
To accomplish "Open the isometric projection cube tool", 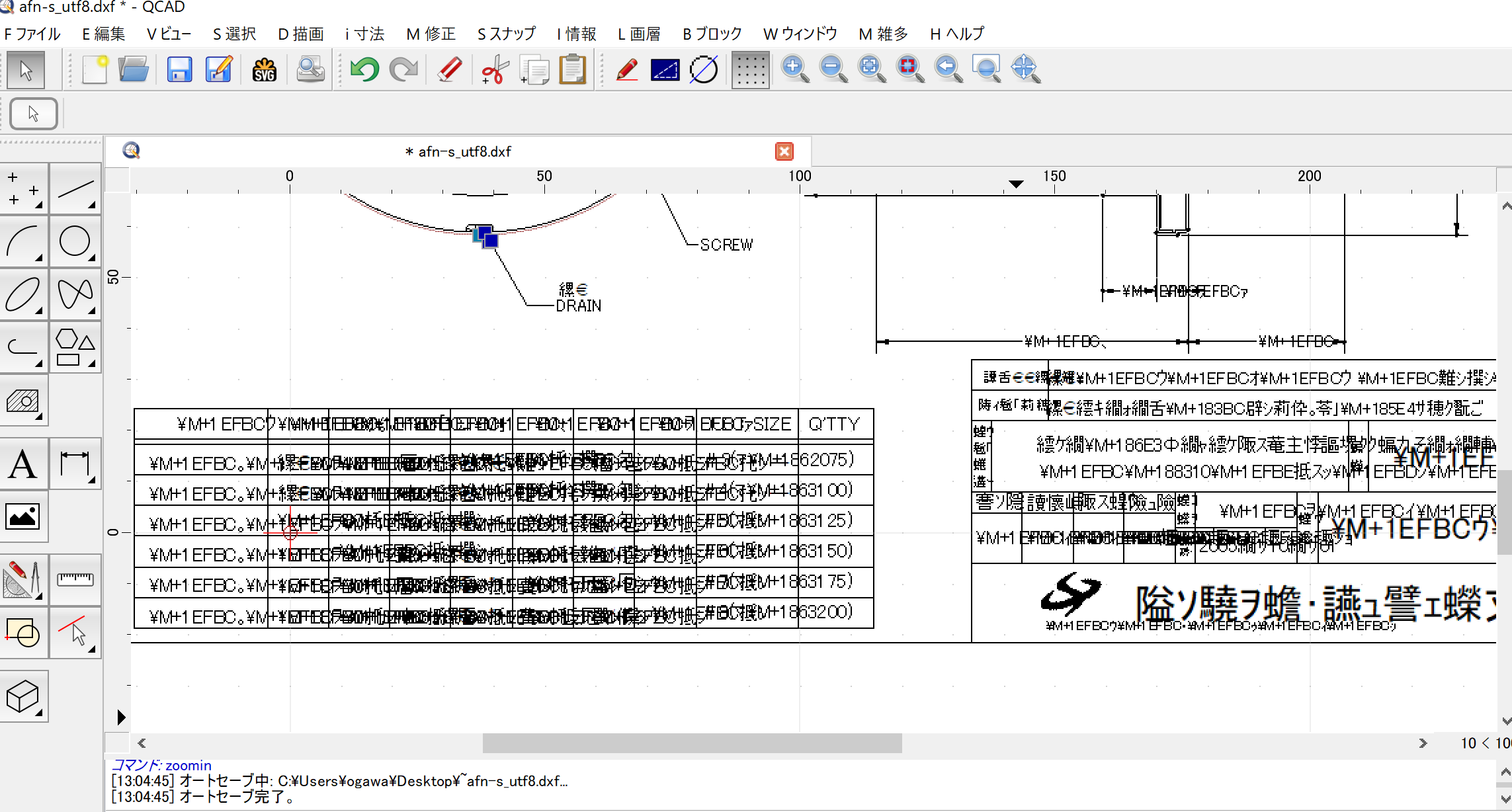I will pos(24,696).
